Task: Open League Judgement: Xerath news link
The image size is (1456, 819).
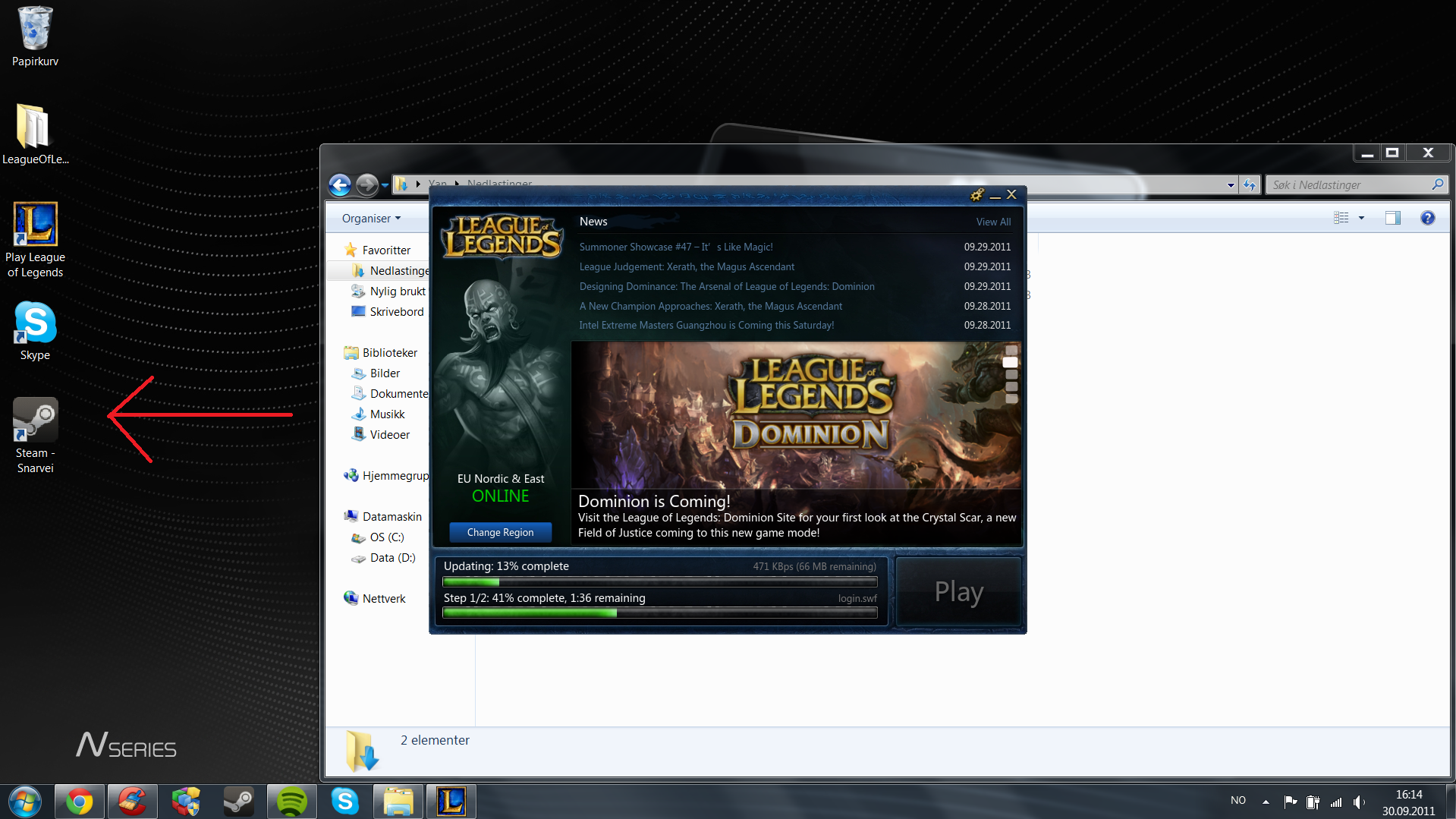Action: pyautogui.click(x=687, y=266)
